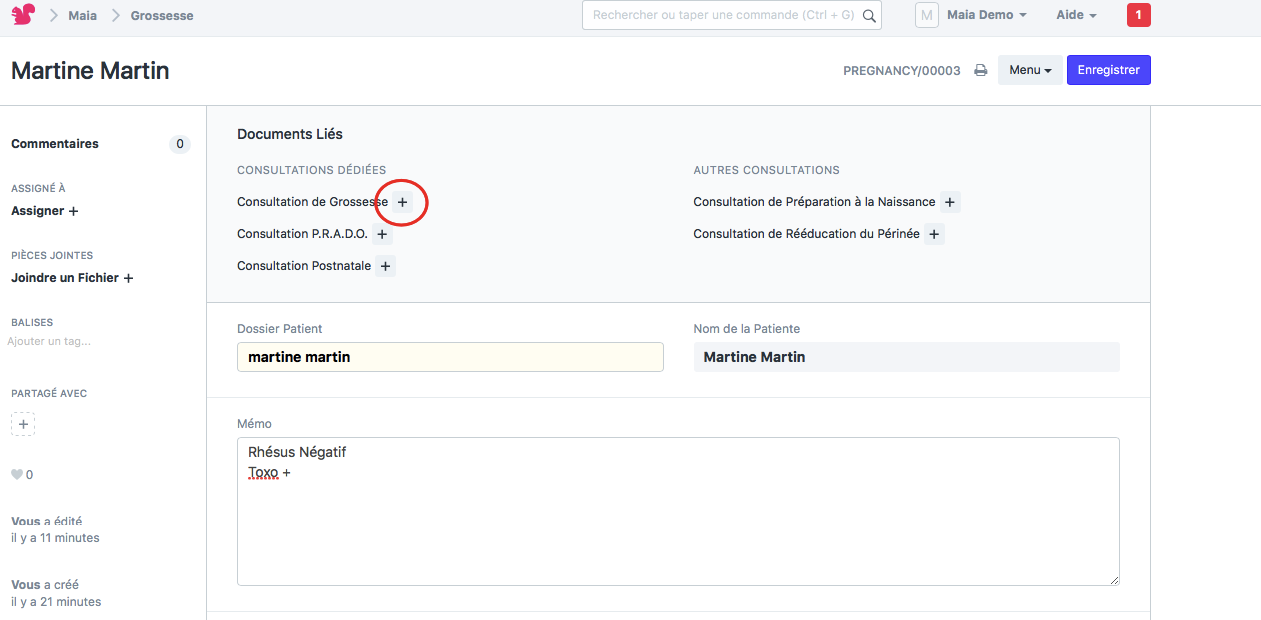
Task: Select Grossesse in the breadcrumb
Action: coord(162,15)
